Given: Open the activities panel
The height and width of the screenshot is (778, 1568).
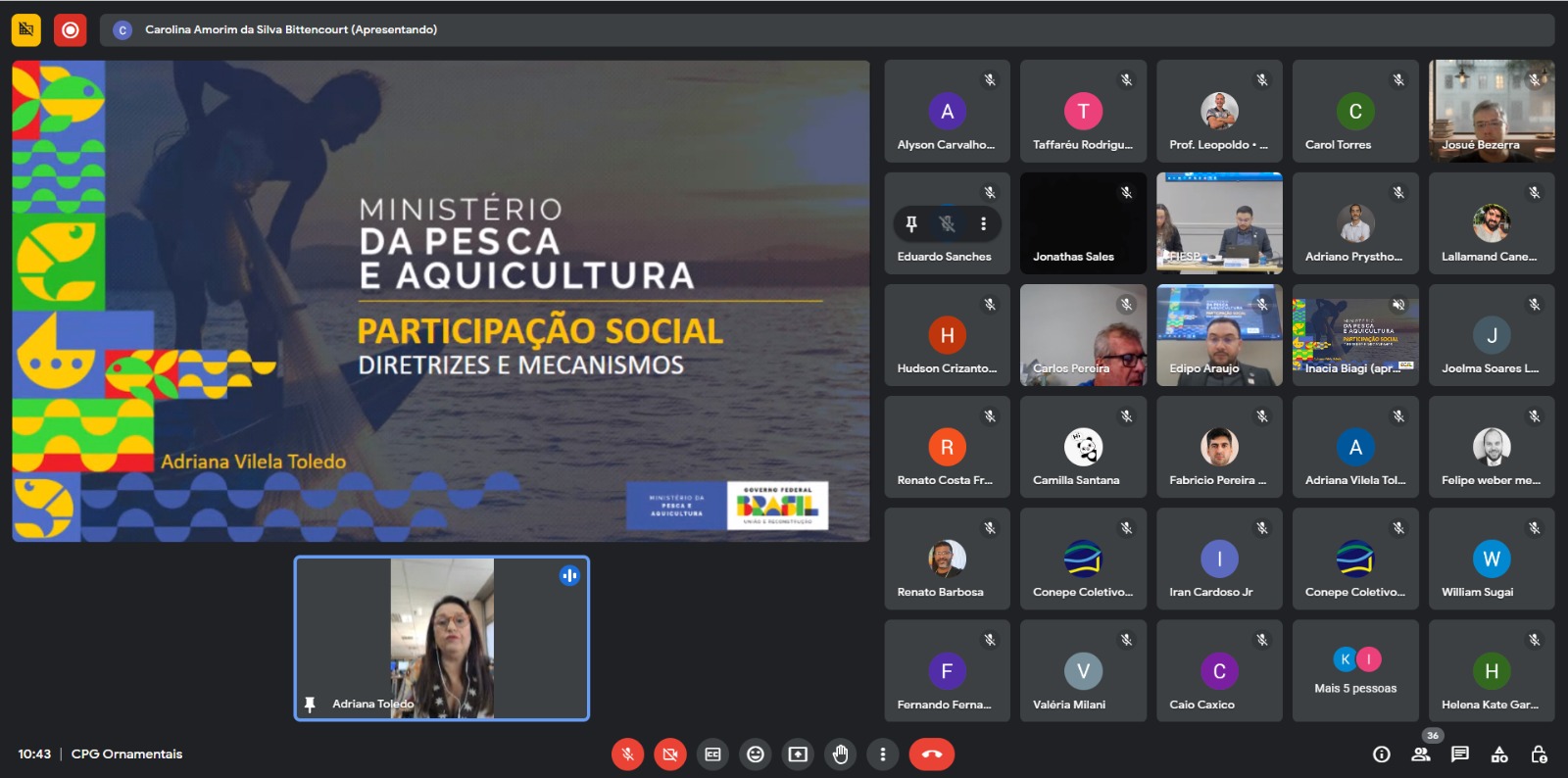Looking at the screenshot, I should (x=1499, y=754).
